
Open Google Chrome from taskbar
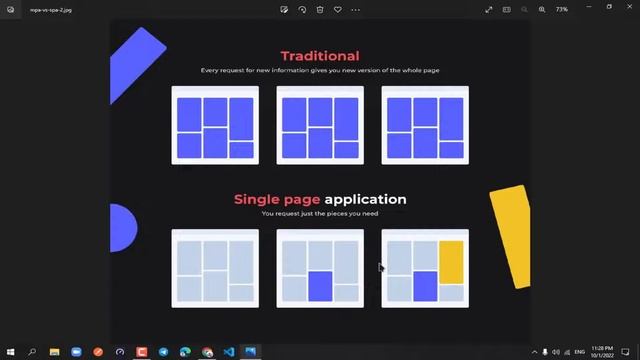click(x=207, y=352)
